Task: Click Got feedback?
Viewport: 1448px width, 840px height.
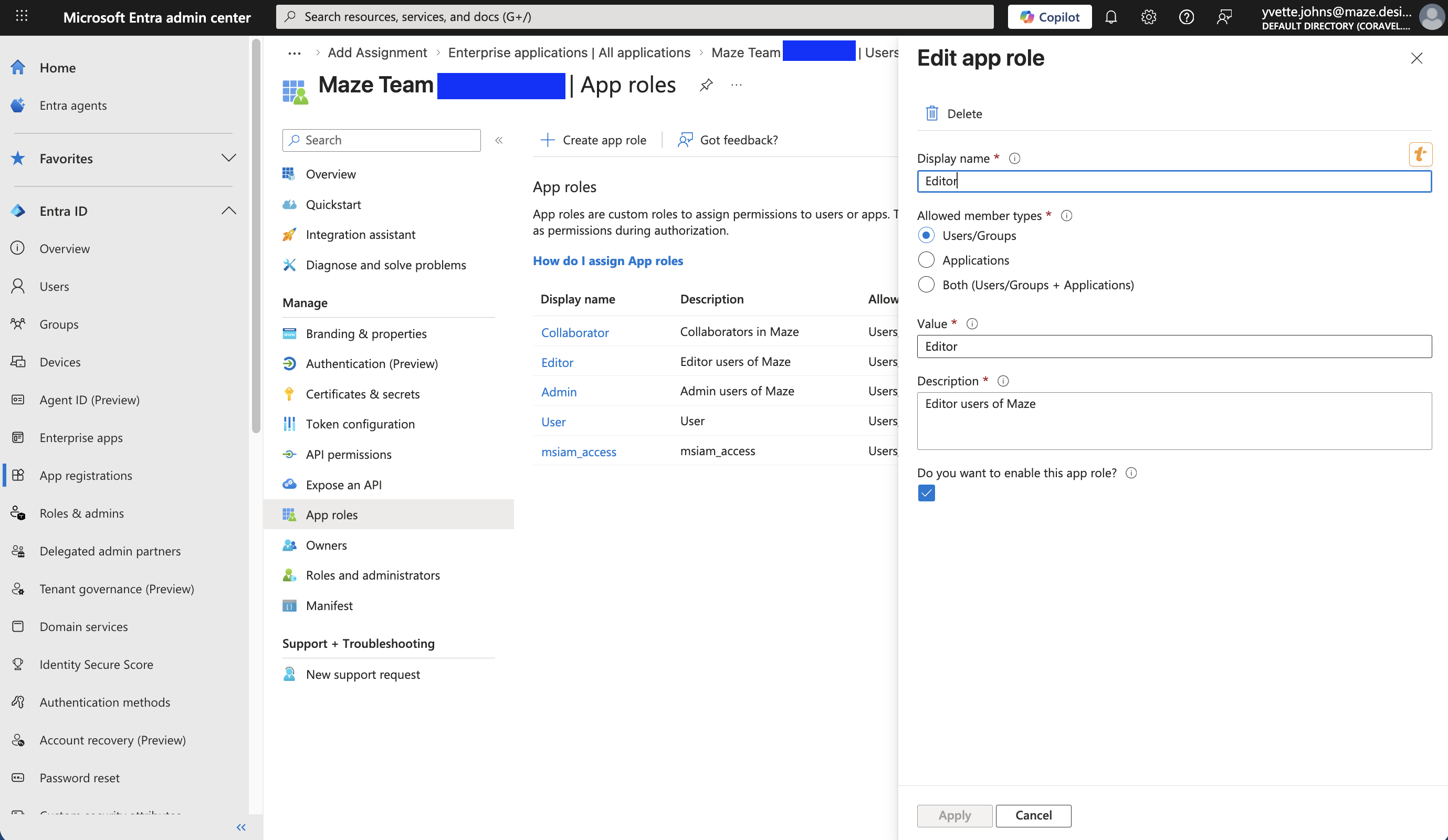Action: tap(728, 140)
